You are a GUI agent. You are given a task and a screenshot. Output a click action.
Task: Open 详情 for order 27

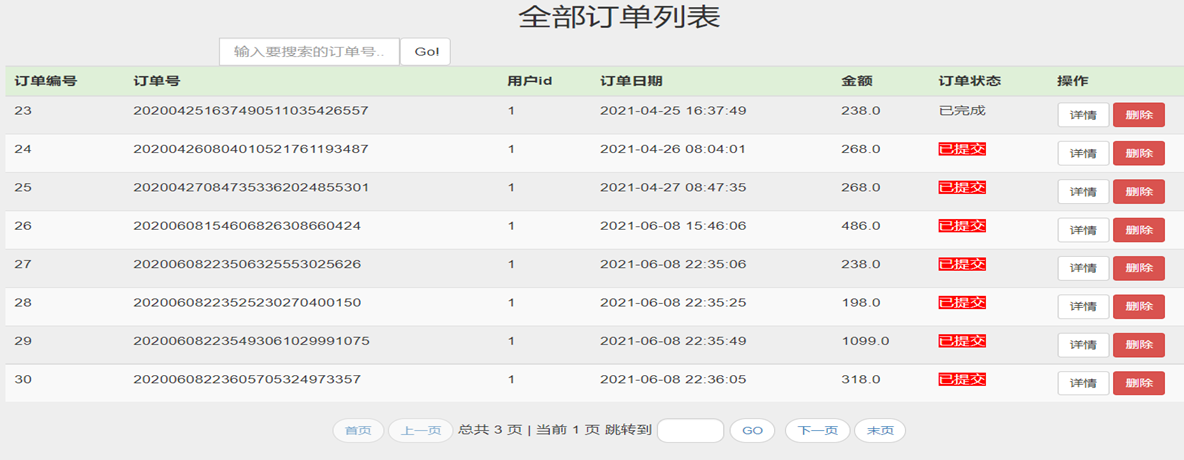tap(1084, 268)
